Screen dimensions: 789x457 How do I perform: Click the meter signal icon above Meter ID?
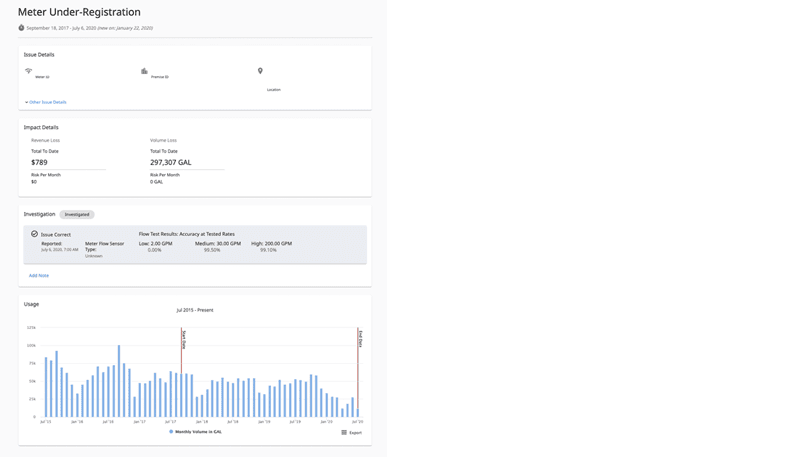coord(29,71)
